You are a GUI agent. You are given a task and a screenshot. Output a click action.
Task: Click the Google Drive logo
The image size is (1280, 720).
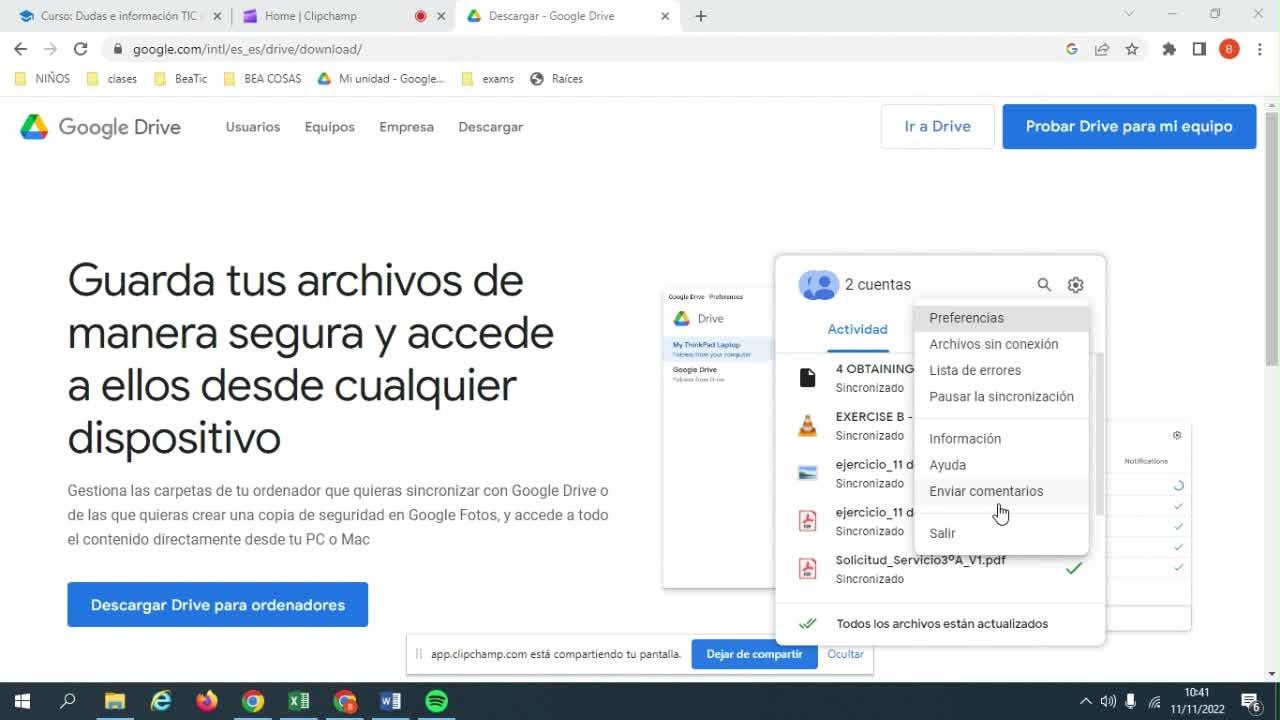pos(100,127)
